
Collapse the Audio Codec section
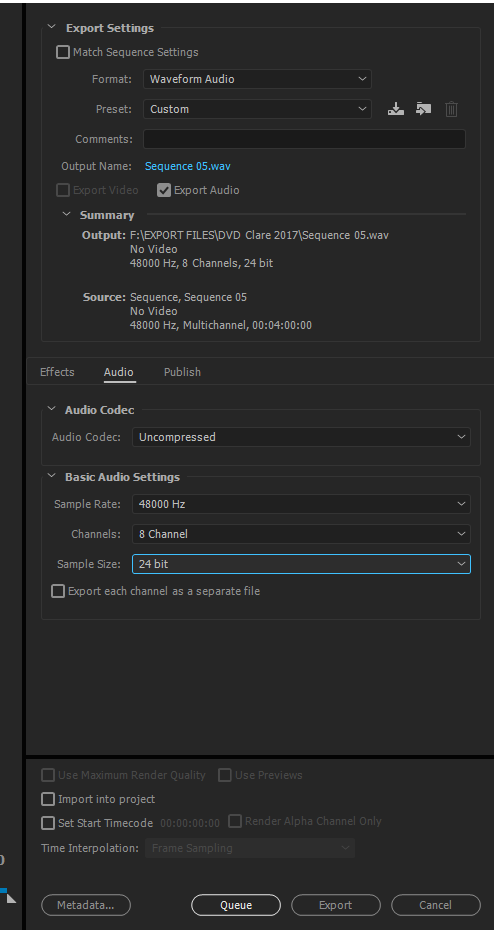pyautogui.click(x=52, y=409)
